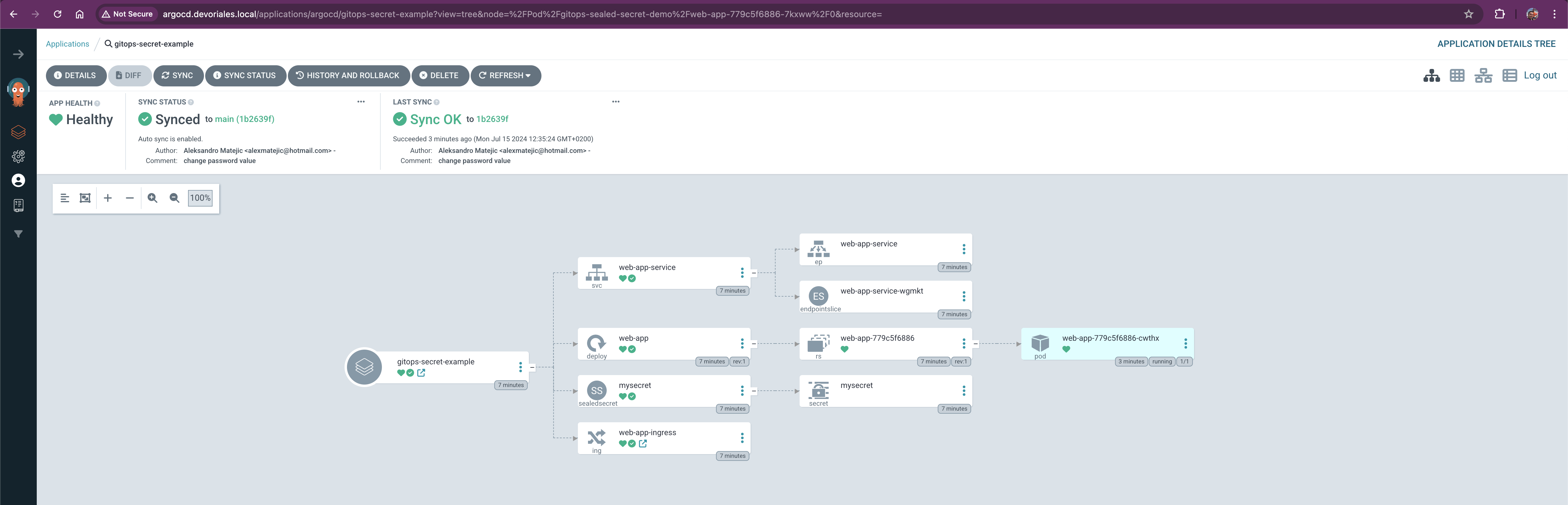Click the mysecret secret node icon
The image size is (1568, 505).
pos(818,390)
